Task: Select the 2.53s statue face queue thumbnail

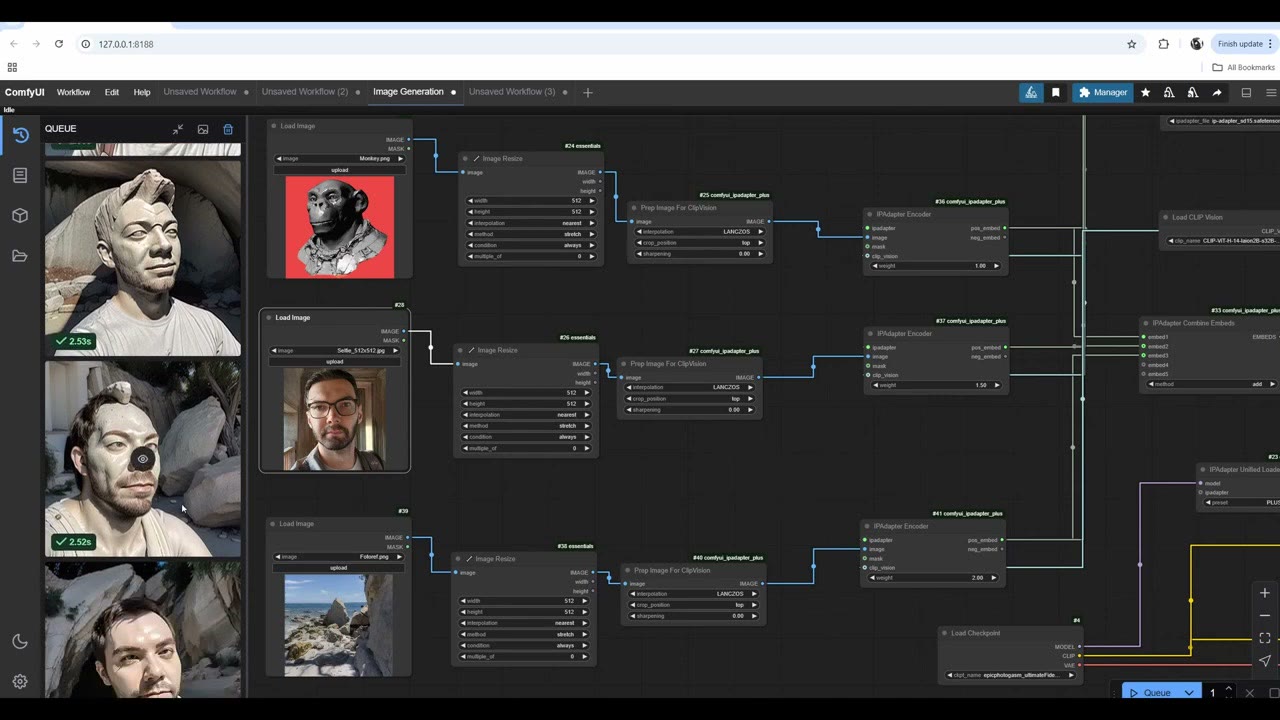Action: pos(143,259)
